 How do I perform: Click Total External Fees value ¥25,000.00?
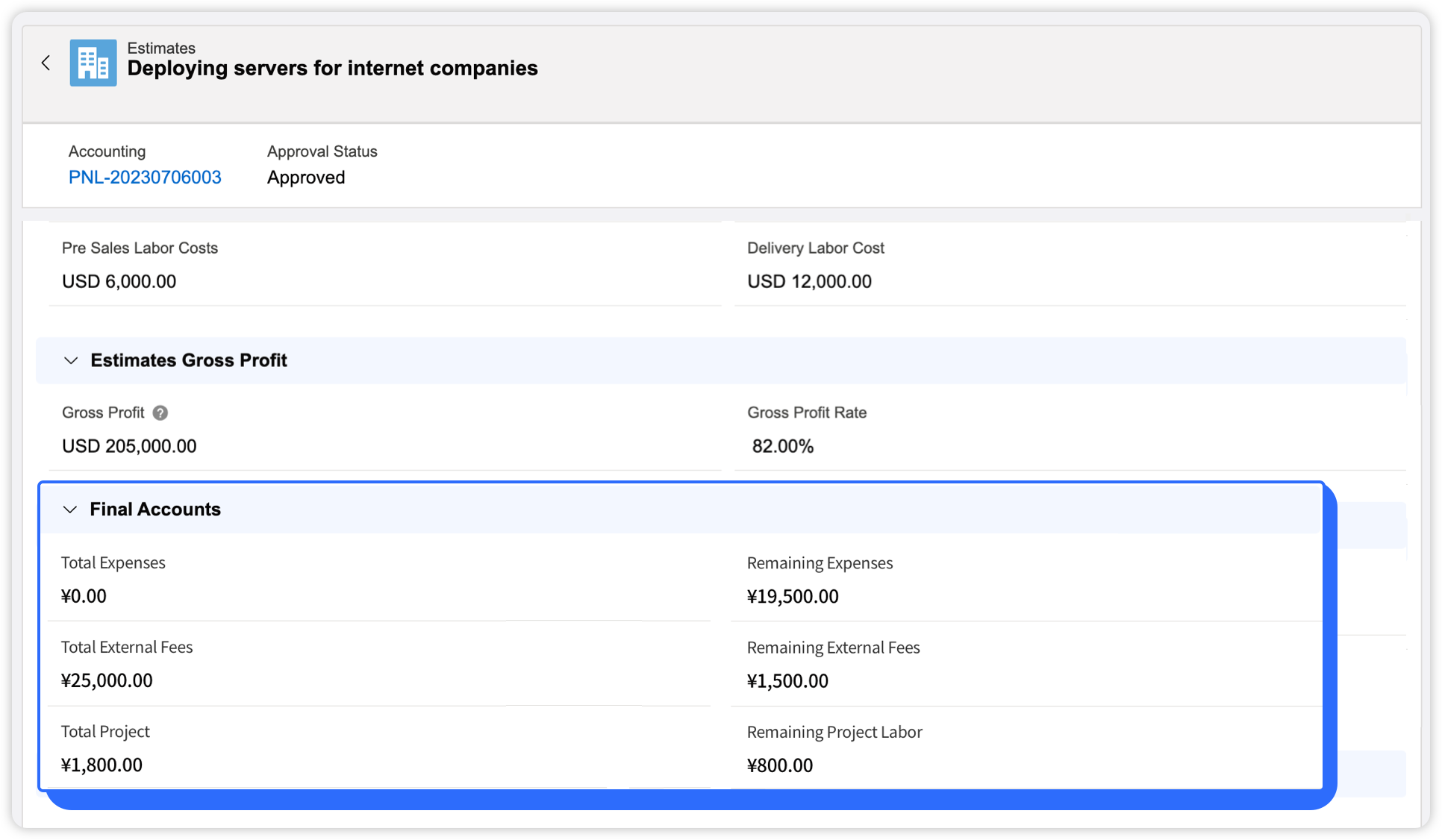click(x=107, y=680)
